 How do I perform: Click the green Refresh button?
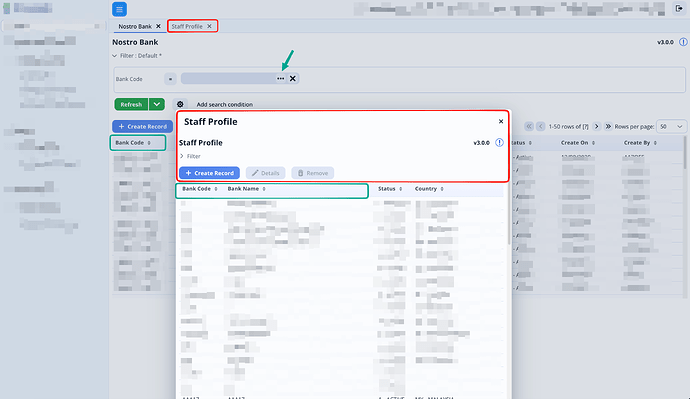pos(131,104)
